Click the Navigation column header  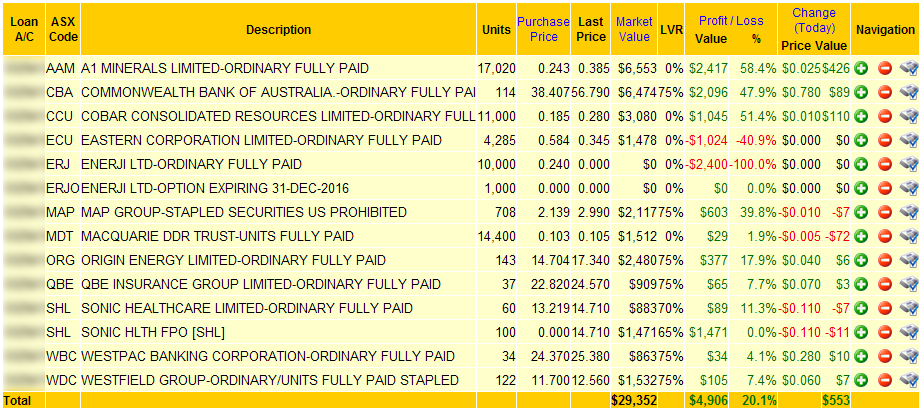(x=885, y=29)
